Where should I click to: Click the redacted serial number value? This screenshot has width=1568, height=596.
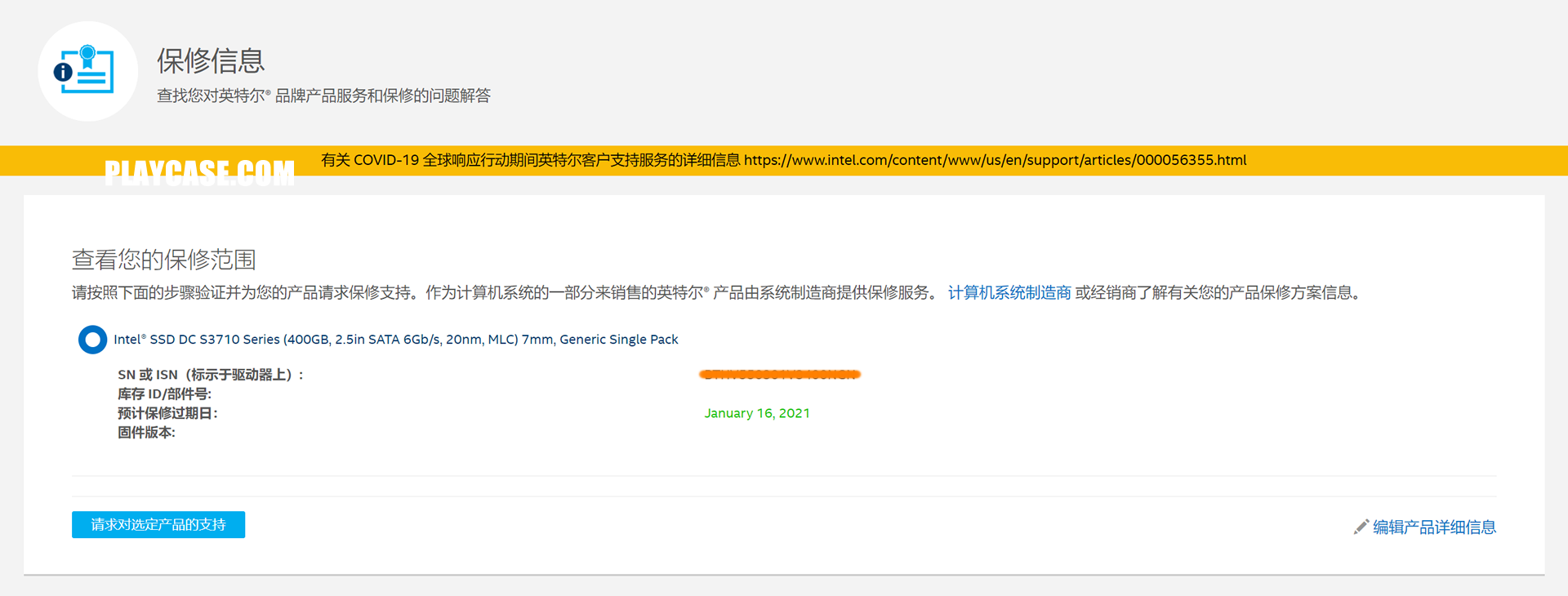[780, 375]
